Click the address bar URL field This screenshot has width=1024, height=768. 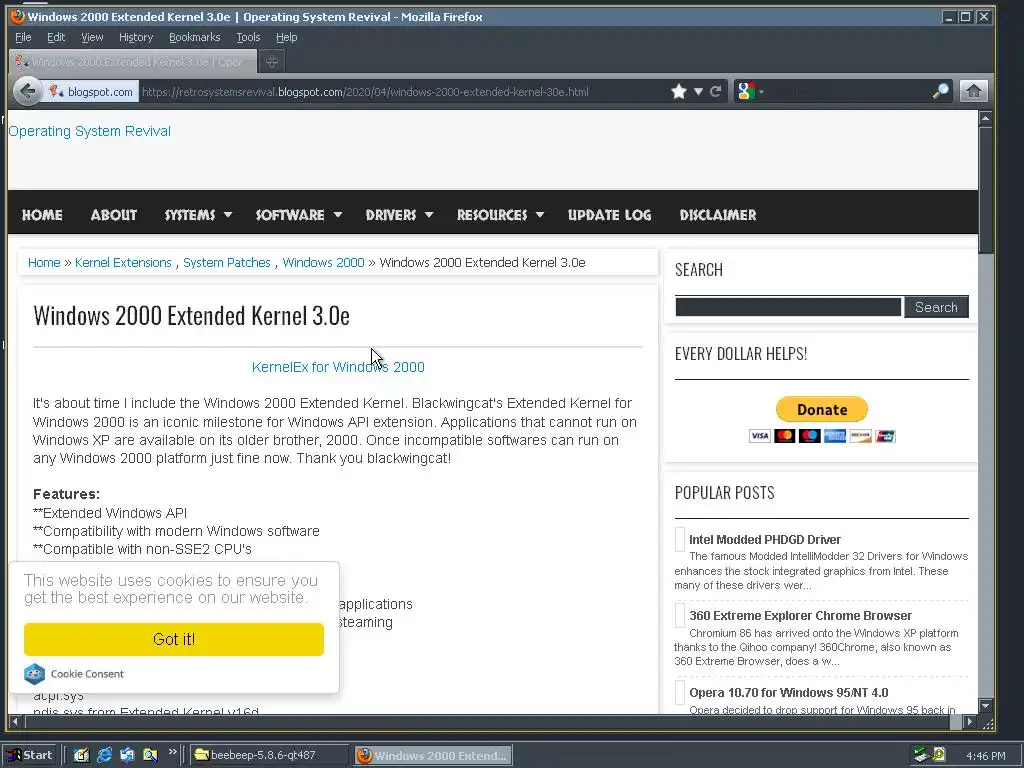(x=402, y=91)
